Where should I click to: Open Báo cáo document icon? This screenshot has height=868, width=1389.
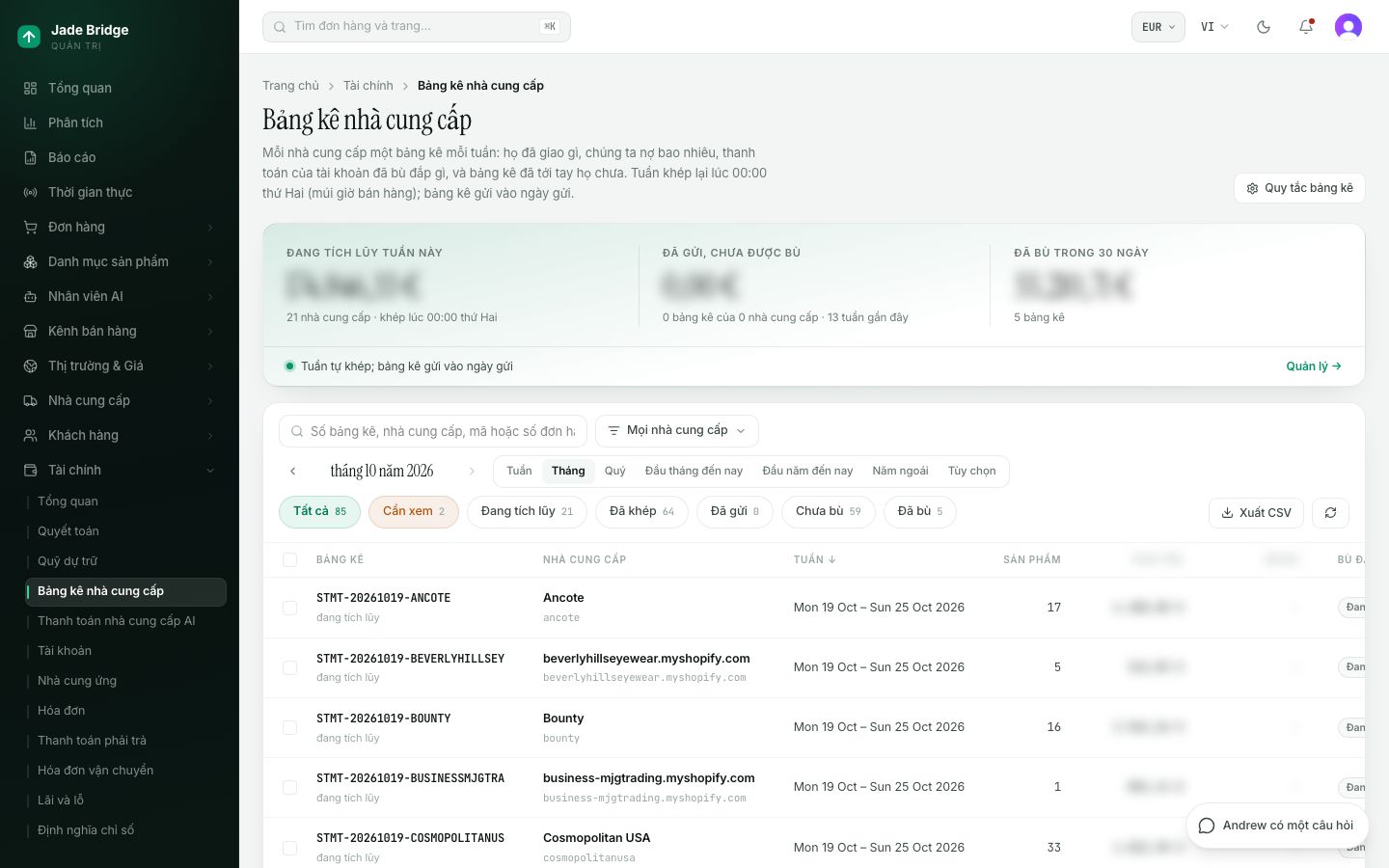click(30, 157)
